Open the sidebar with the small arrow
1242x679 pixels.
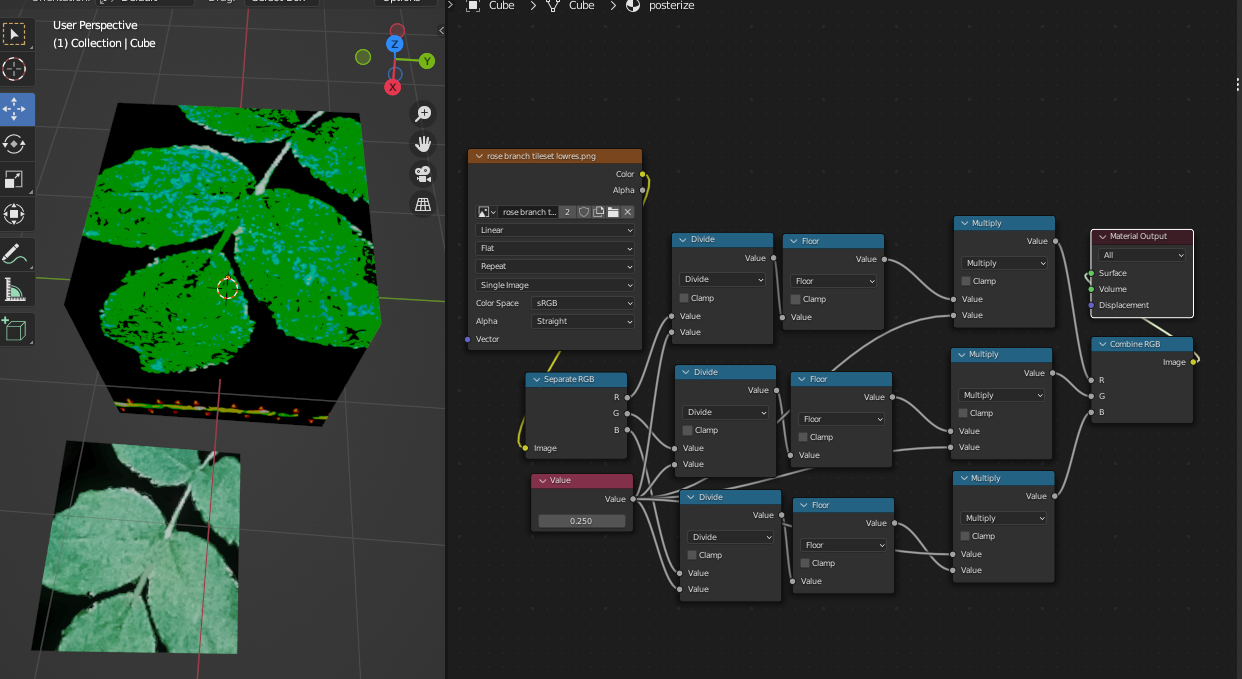(x=441, y=31)
